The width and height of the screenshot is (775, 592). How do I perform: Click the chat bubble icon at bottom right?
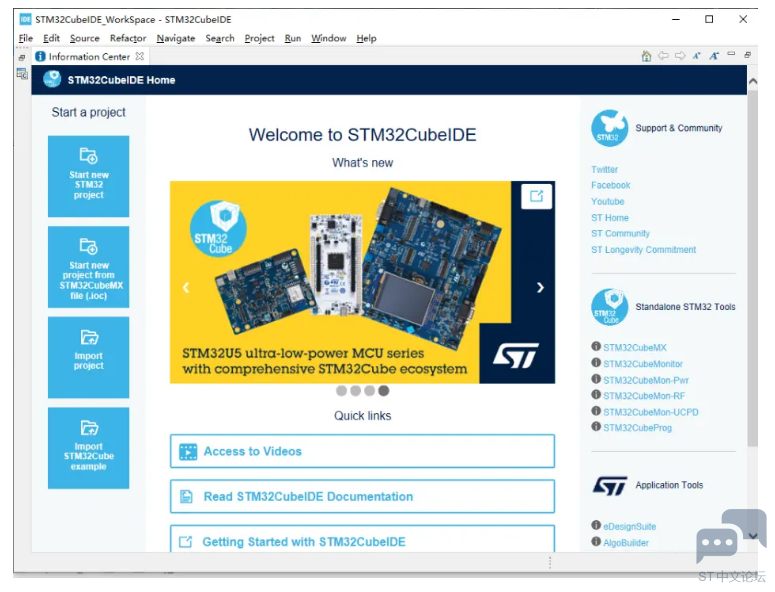click(717, 545)
